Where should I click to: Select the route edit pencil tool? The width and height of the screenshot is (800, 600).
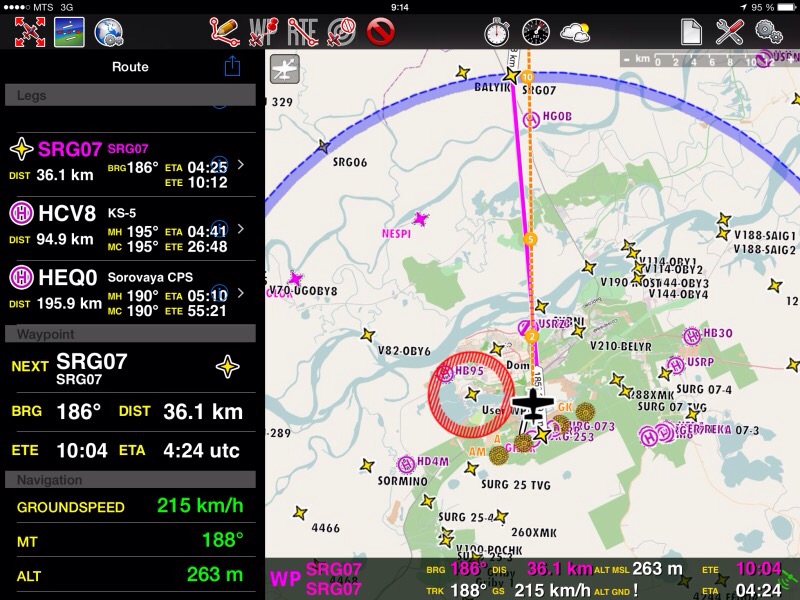click(226, 32)
